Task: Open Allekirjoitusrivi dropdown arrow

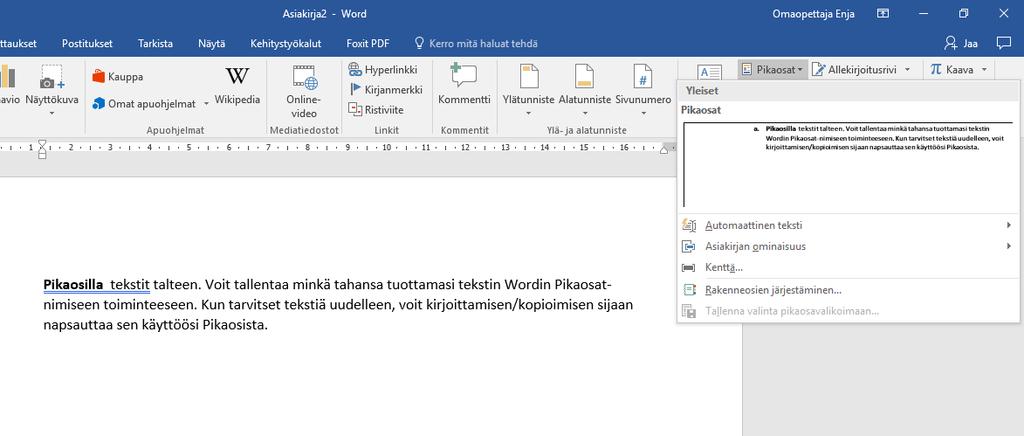Action: coord(907,69)
